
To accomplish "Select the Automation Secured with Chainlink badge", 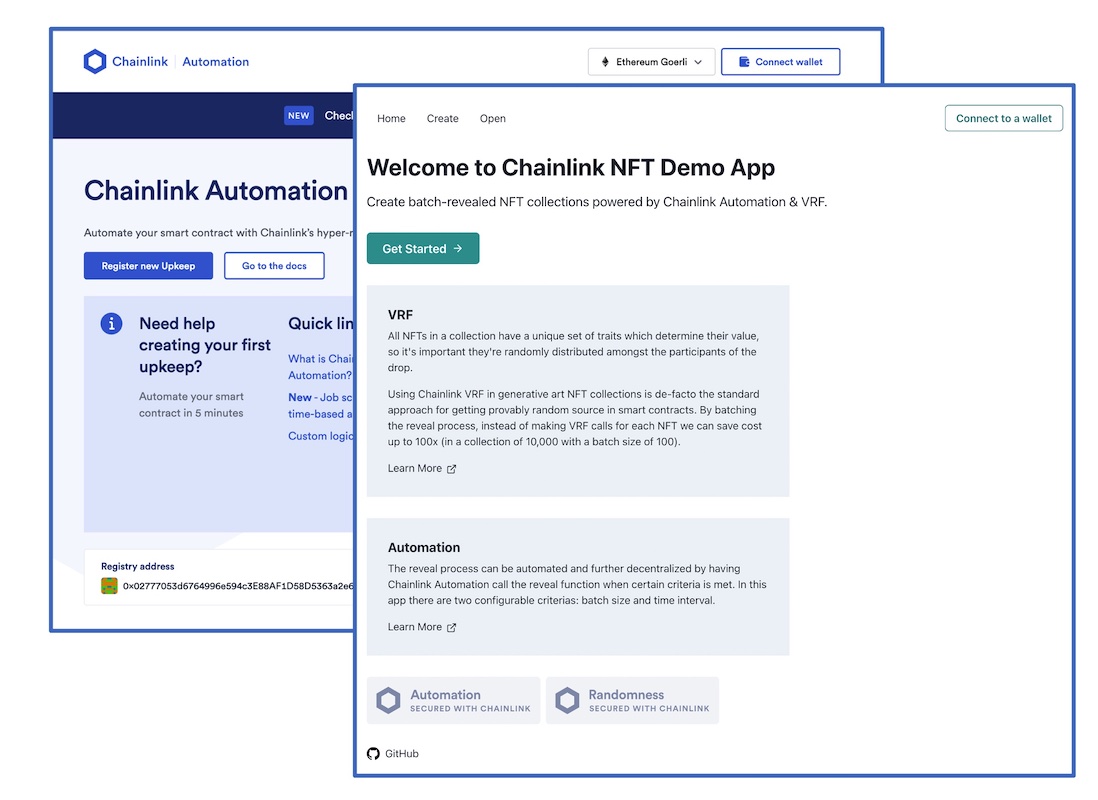I will click(x=453, y=700).
